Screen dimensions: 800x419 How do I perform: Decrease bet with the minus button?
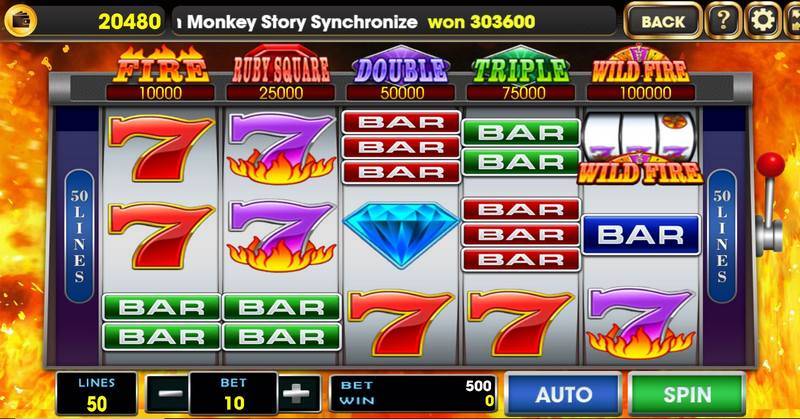pyautogui.click(x=169, y=393)
